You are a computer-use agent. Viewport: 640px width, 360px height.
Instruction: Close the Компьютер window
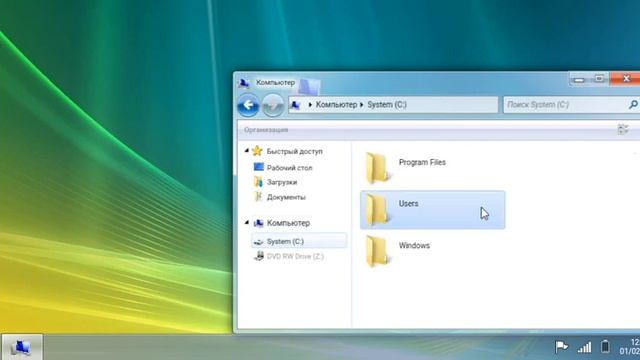(x=625, y=79)
